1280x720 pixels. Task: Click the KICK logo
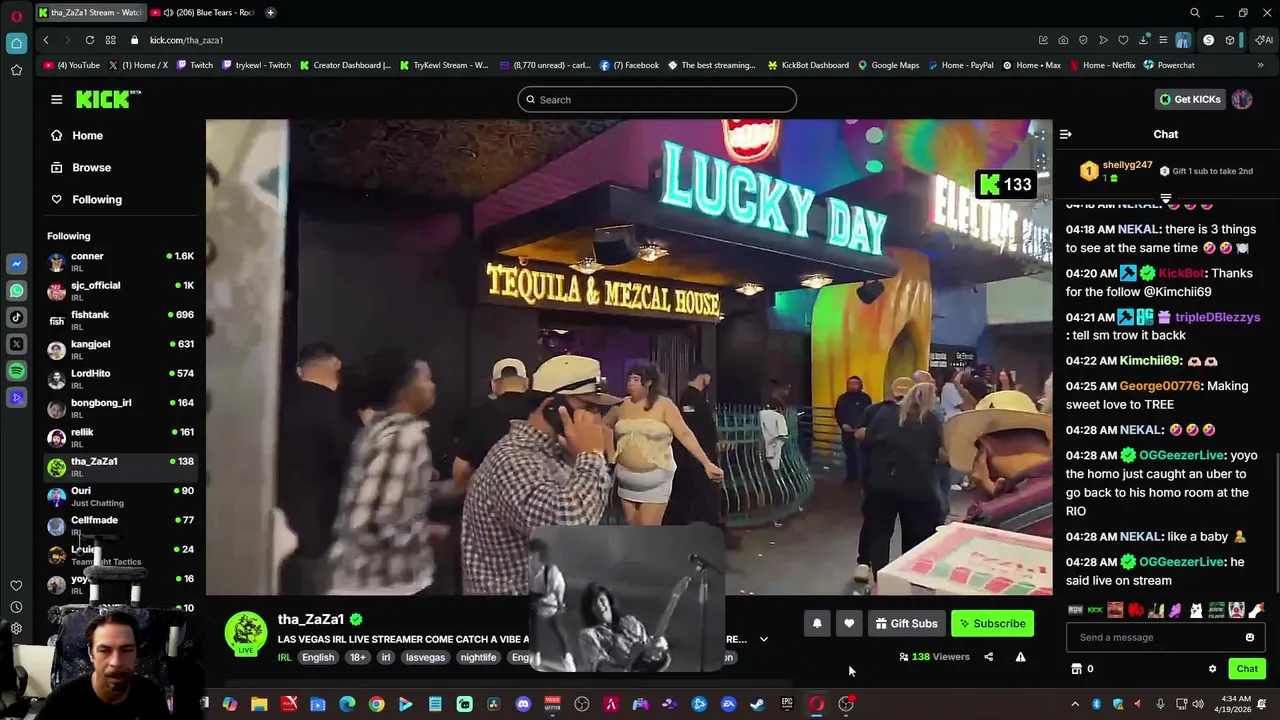[x=108, y=99]
